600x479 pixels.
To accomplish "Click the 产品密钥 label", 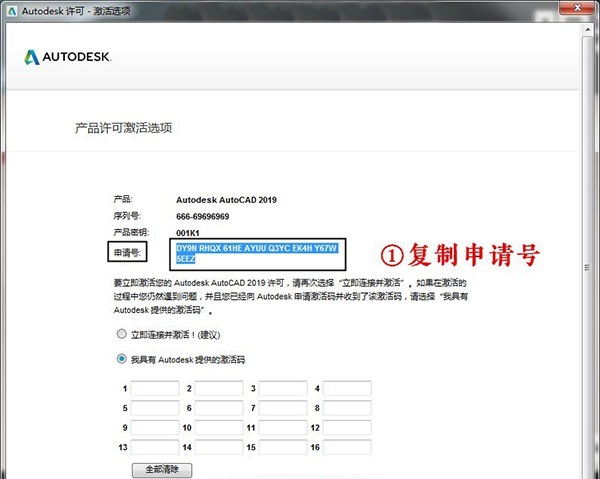I will tap(131, 233).
